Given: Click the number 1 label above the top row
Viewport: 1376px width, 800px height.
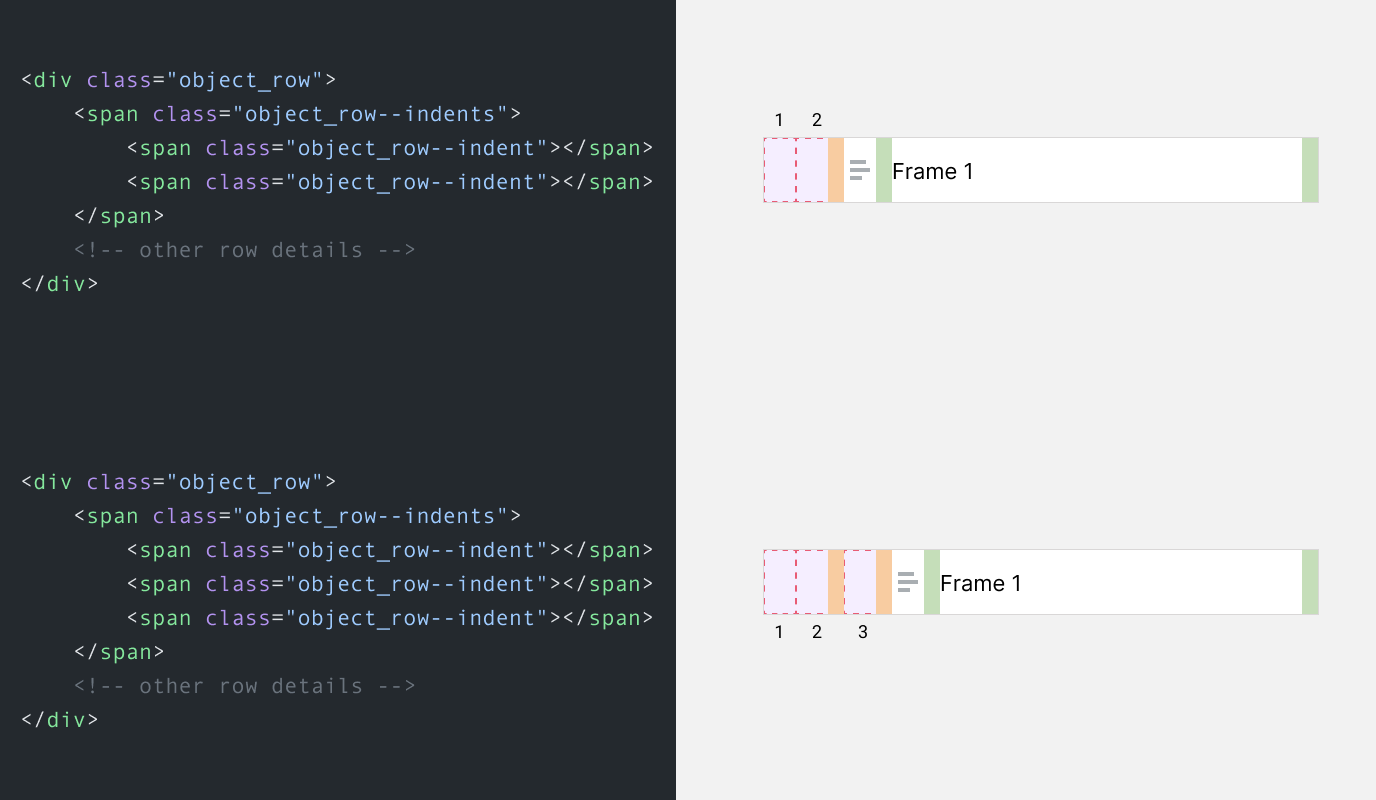Looking at the screenshot, I should (779, 120).
